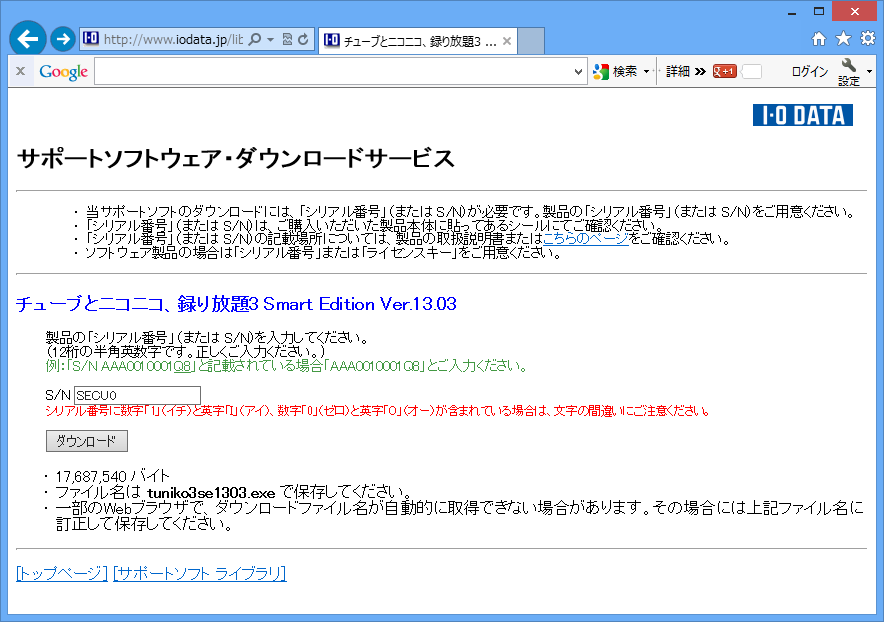
Task: Click the ダウンロード button
Action: (x=87, y=441)
